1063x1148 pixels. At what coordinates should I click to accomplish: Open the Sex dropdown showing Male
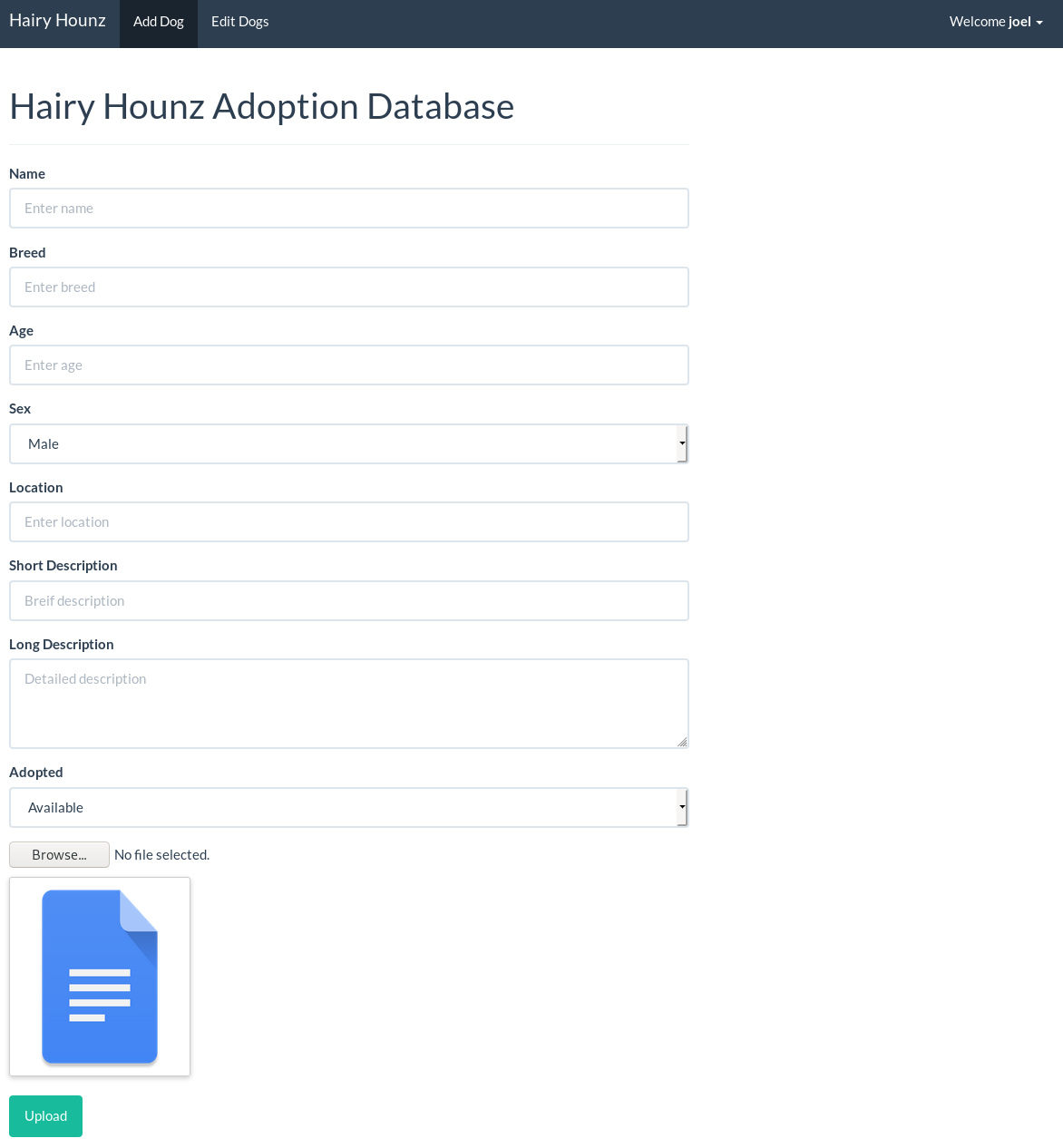pyautogui.click(x=349, y=444)
